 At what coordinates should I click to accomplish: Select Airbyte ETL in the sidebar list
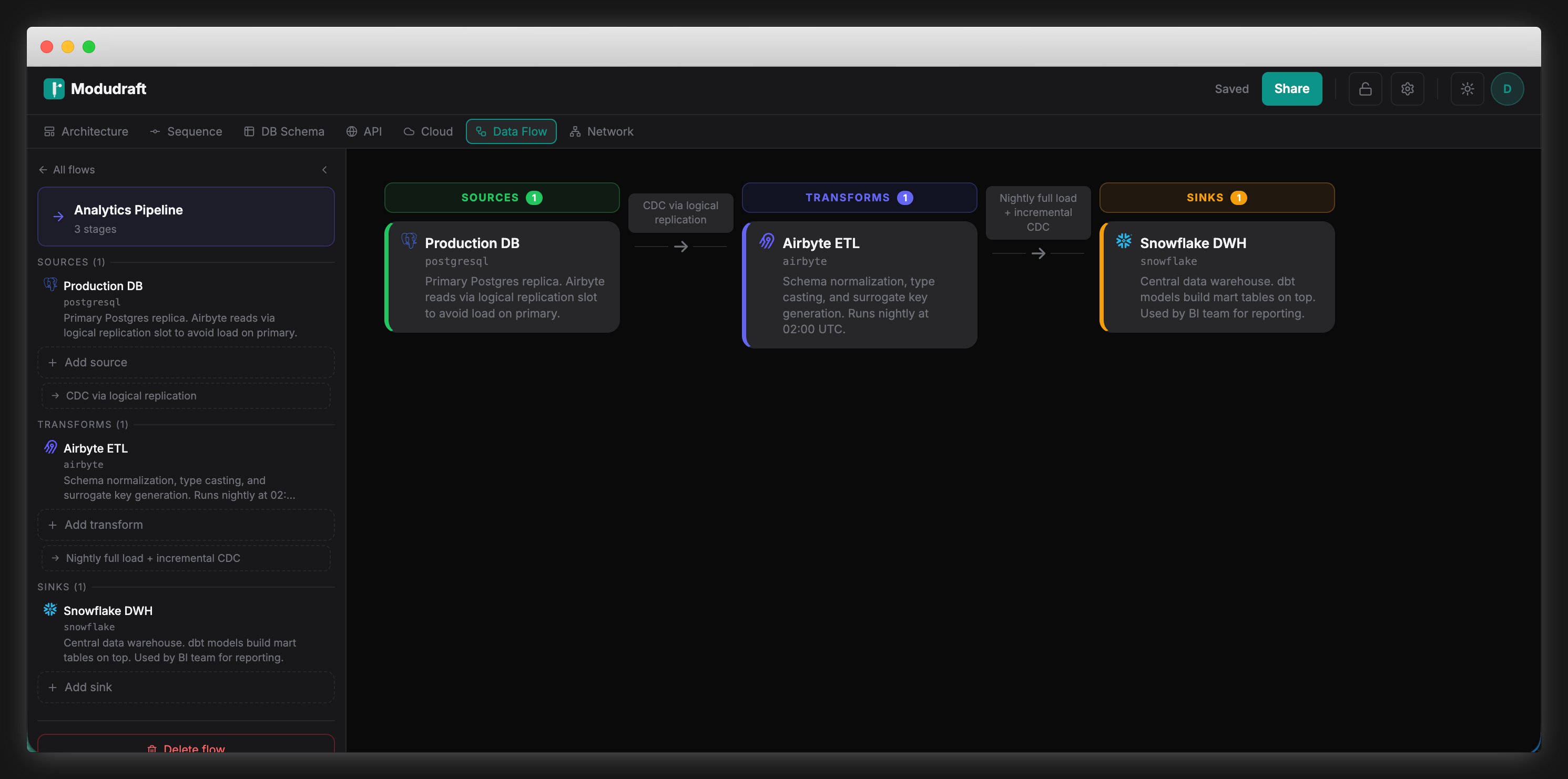click(x=186, y=471)
